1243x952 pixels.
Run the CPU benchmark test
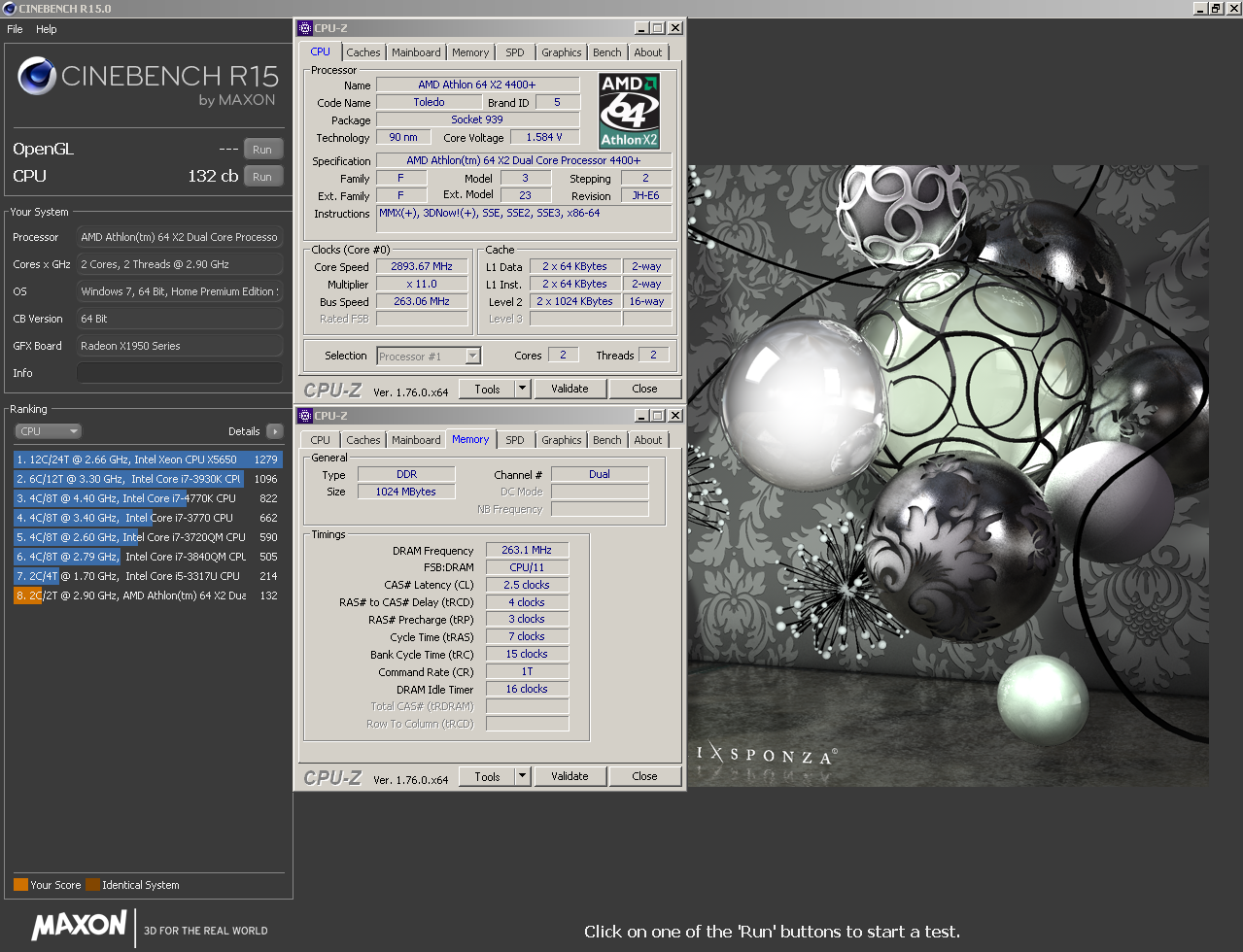coord(262,177)
